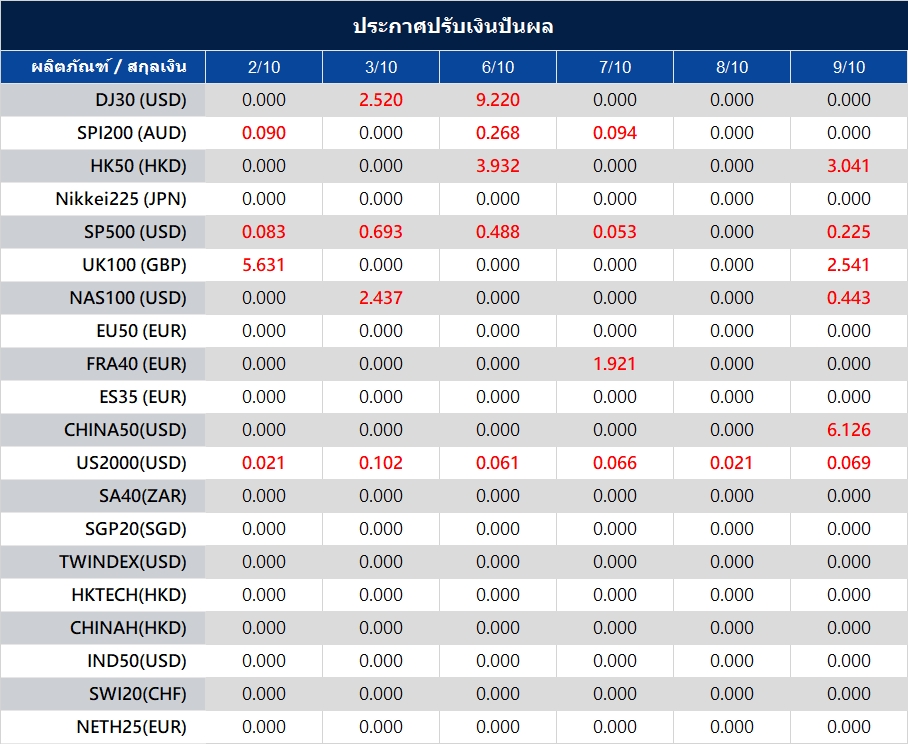
Task: Click the Nikkei225 (JPN) row label
Action: [121, 199]
